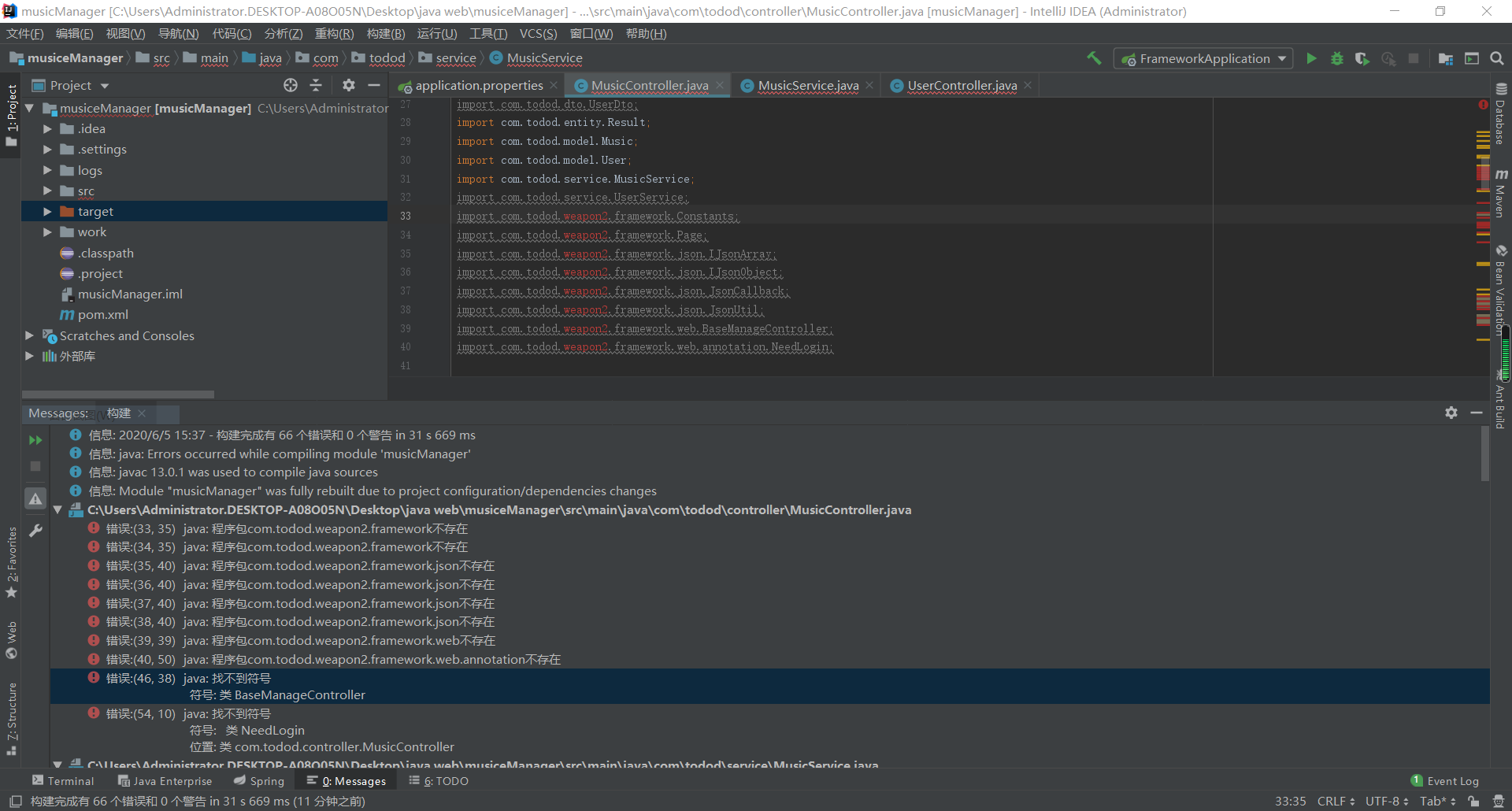Expand the .idea folder
Screen dimensions: 1512x811
tap(47, 128)
